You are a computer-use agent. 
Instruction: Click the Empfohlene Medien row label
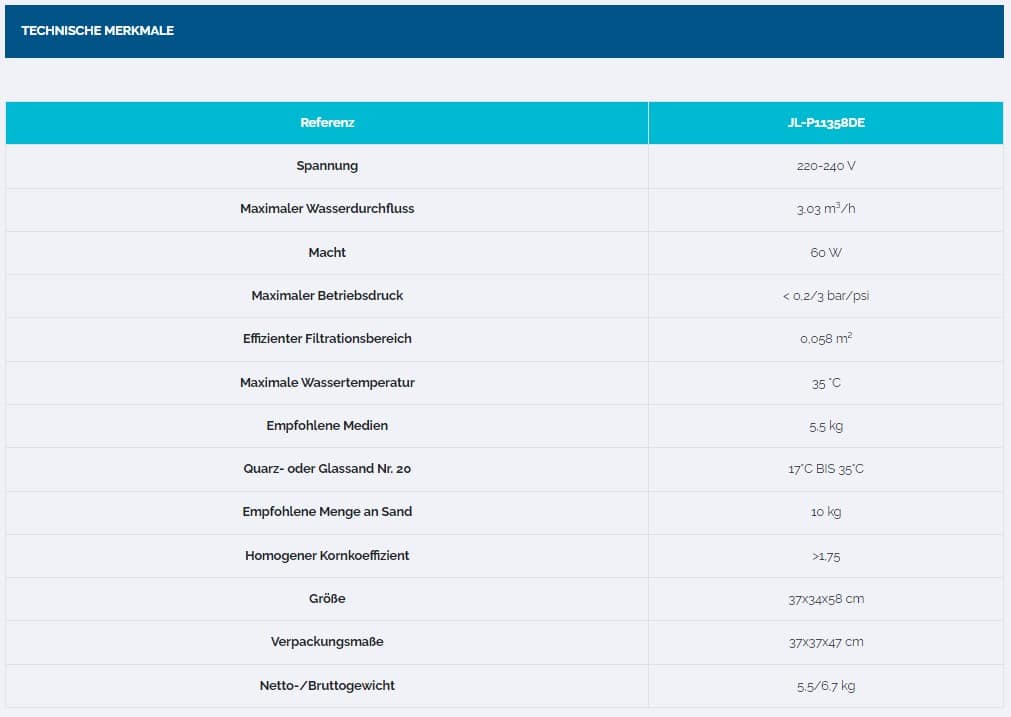[327, 425]
